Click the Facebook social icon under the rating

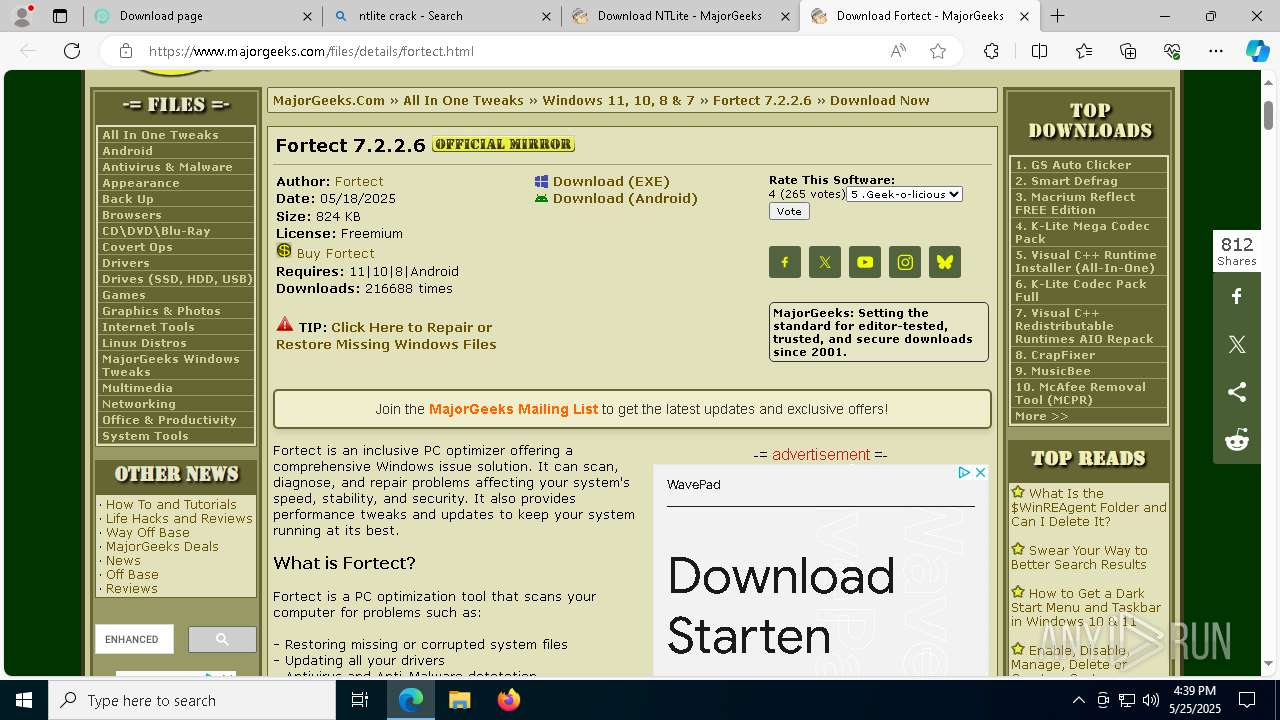pyautogui.click(x=785, y=262)
